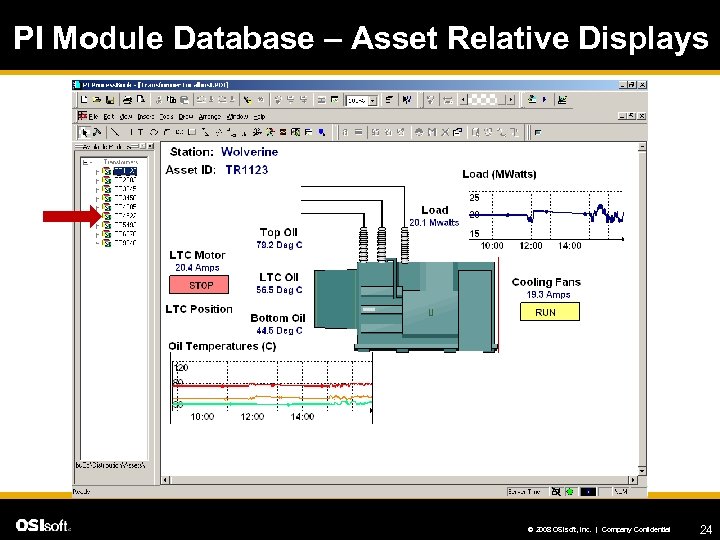Select the highlighted first transformer tree item
720x540 pixels.
click(125, 171)
